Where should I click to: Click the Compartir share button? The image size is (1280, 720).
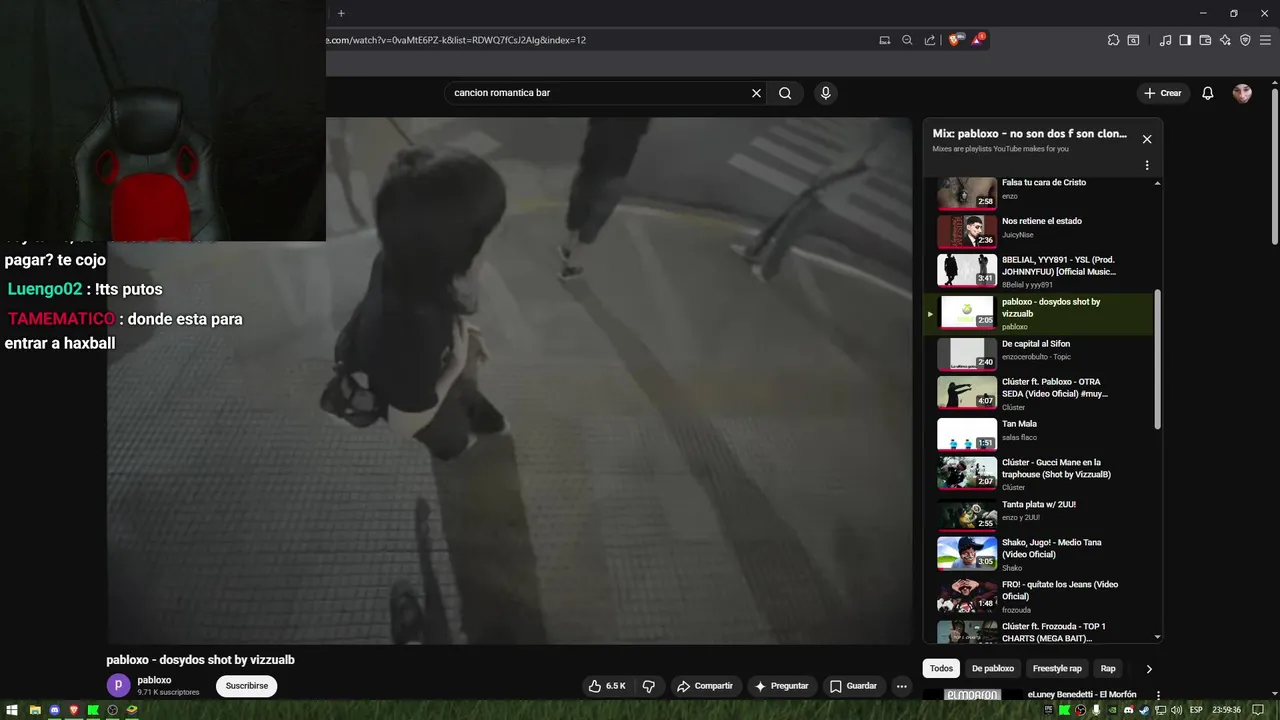tap(705, 686)
